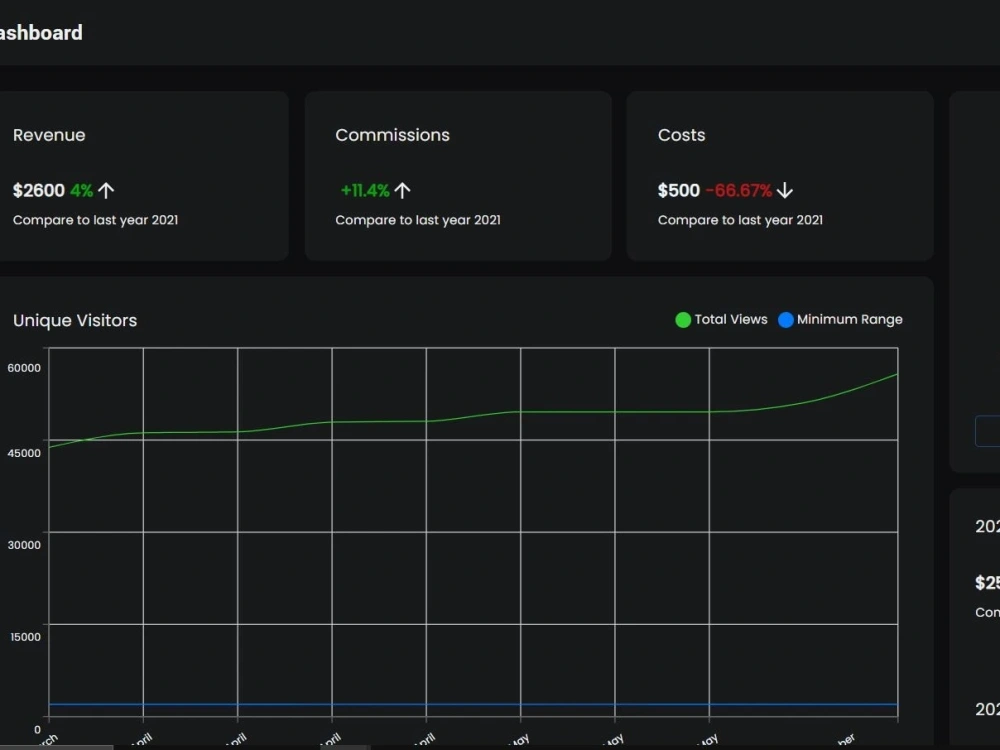Click the peak of the green chart line
1000x750 pixels.
[x=895, y=373]
